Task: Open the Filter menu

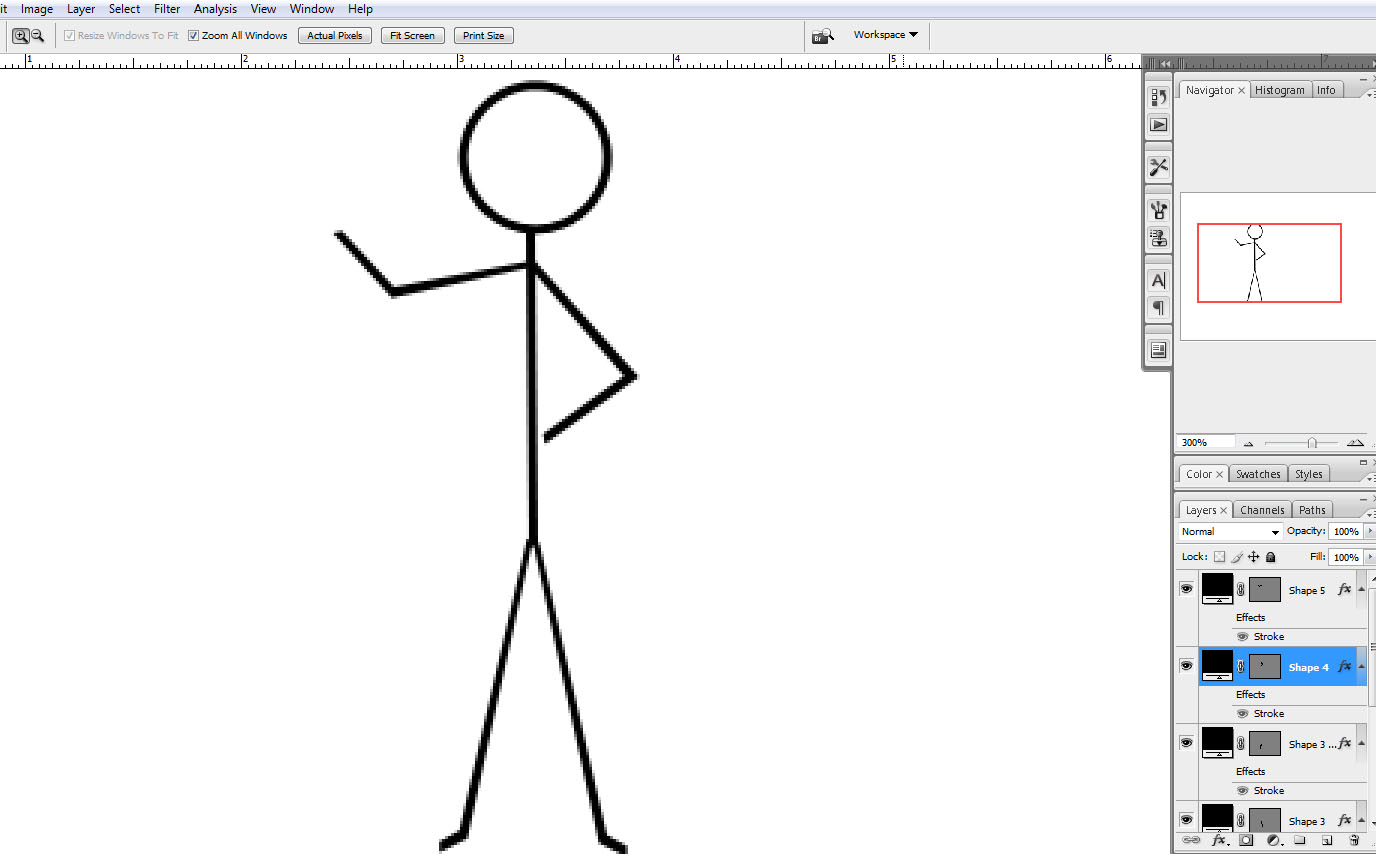Action: point(166,8)
